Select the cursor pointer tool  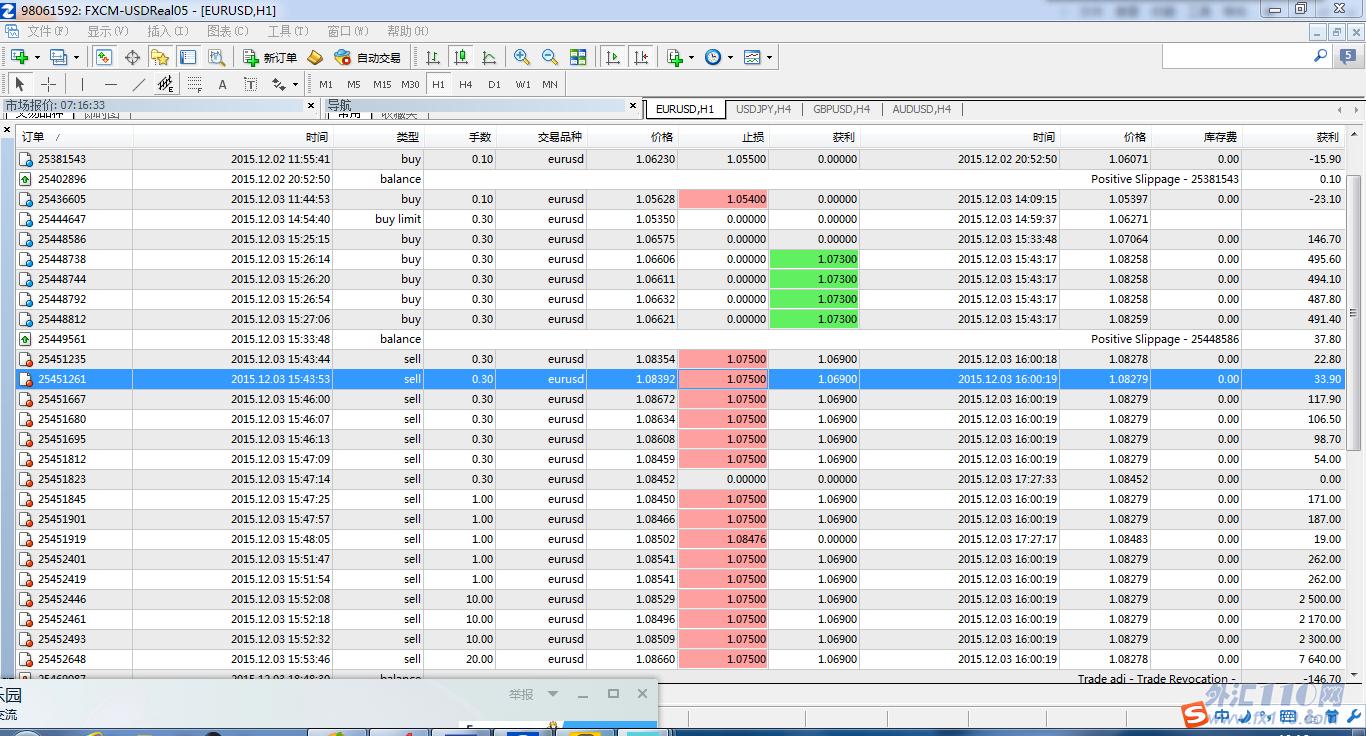click(20, 85)
